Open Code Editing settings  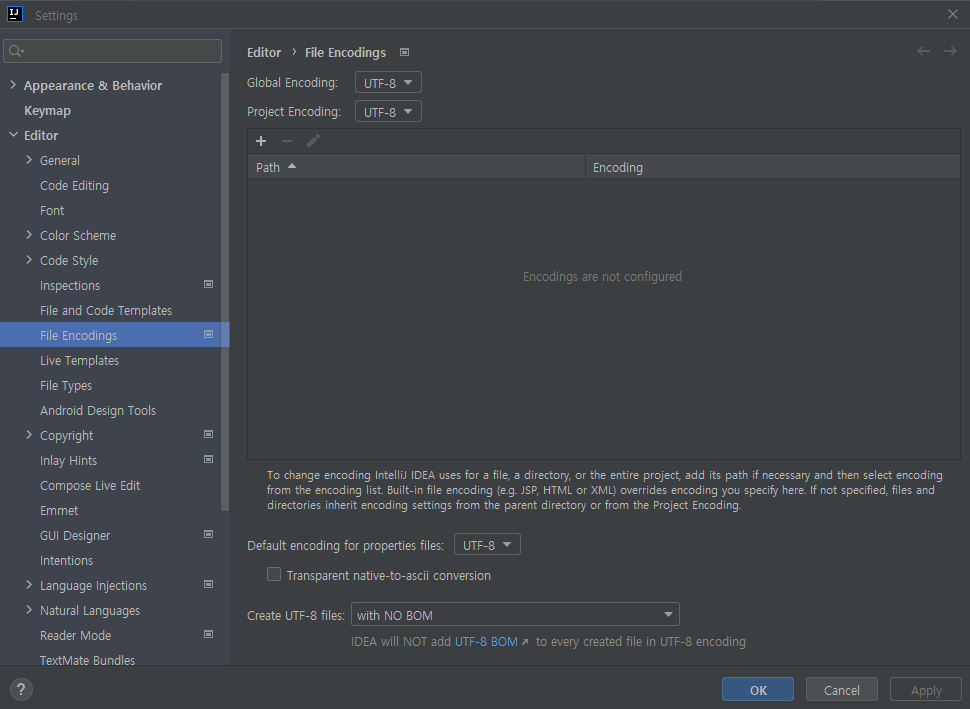click(74, 186)
